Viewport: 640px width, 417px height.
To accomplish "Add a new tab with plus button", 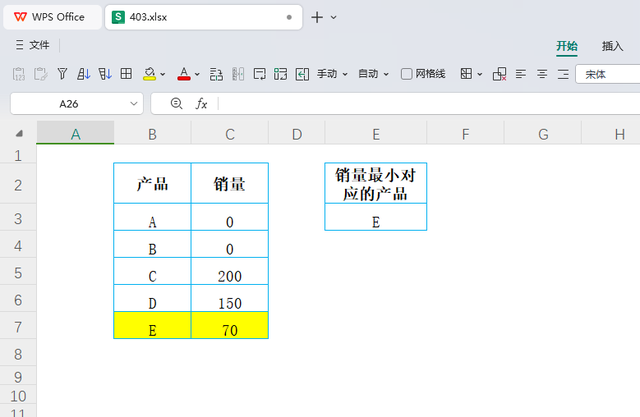I will [x=317, y=17].
